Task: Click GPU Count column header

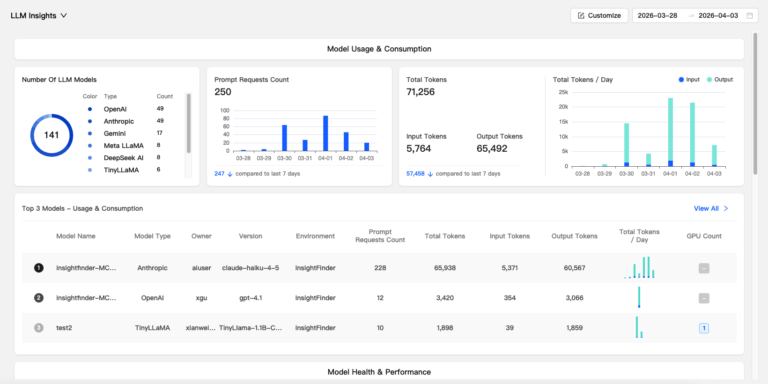Action: 704,236
